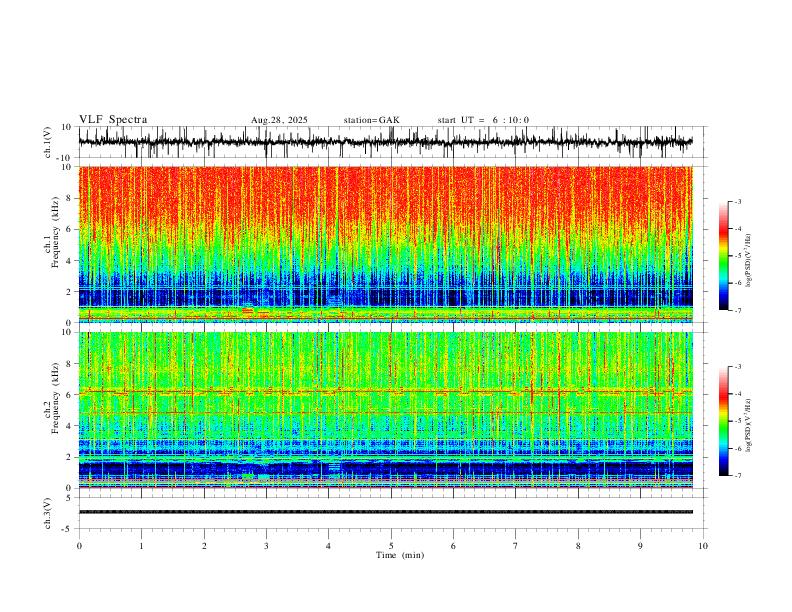Viewport: 792px width, 612px height.
Task: Click the ch.2 color scale log(PSD) caption
Action: tap(748, 425)
